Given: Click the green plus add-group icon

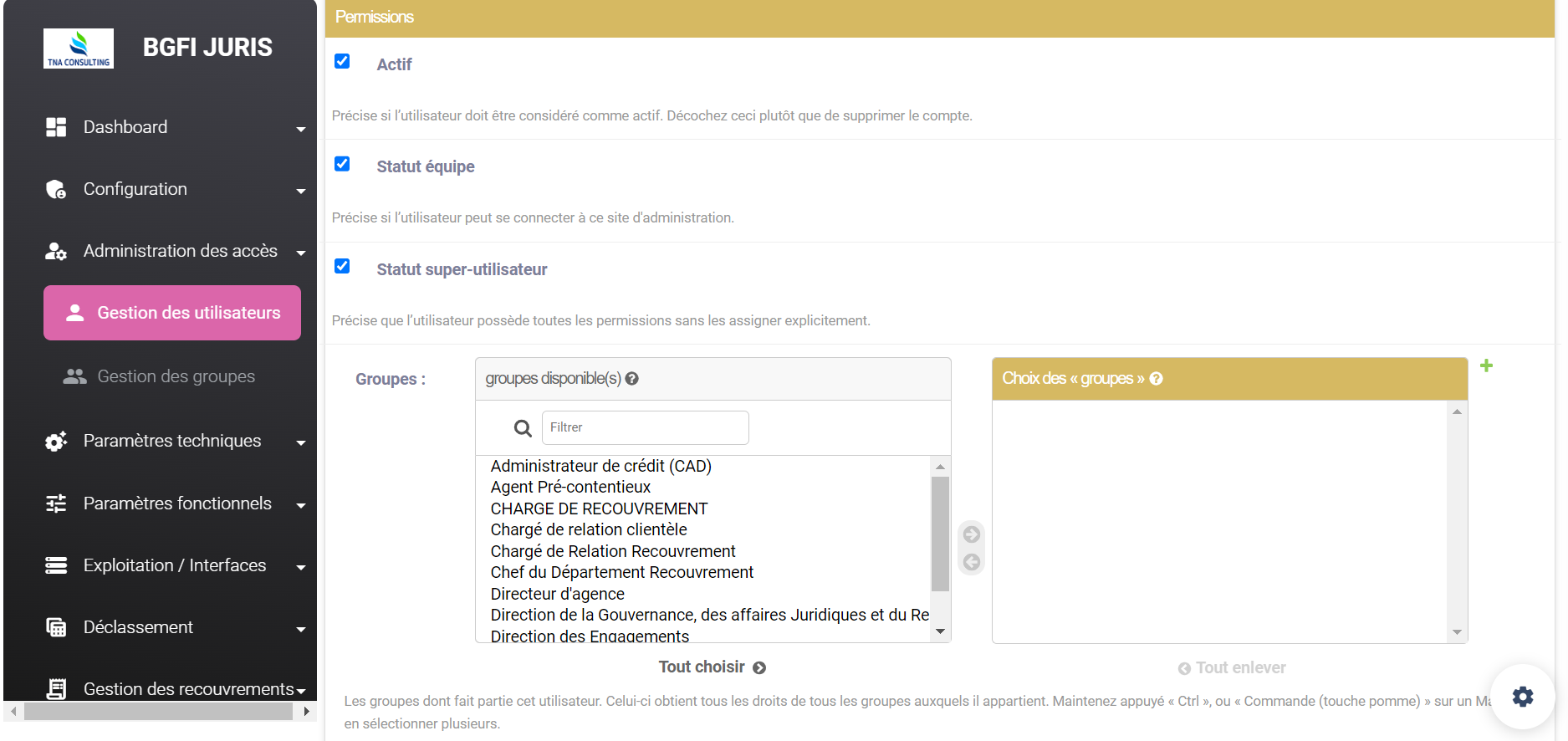Looking at the screenshot, I should tap(1486, 365).
